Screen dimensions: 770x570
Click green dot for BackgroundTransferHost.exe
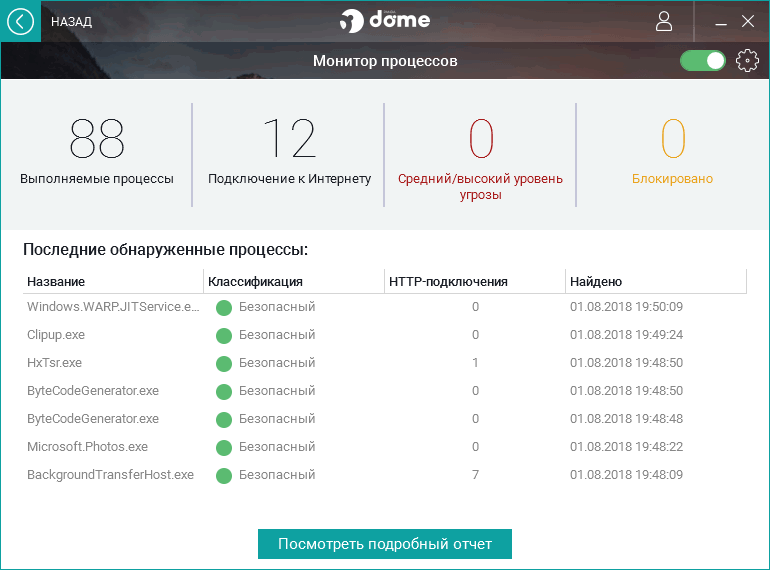click(224, 476)
